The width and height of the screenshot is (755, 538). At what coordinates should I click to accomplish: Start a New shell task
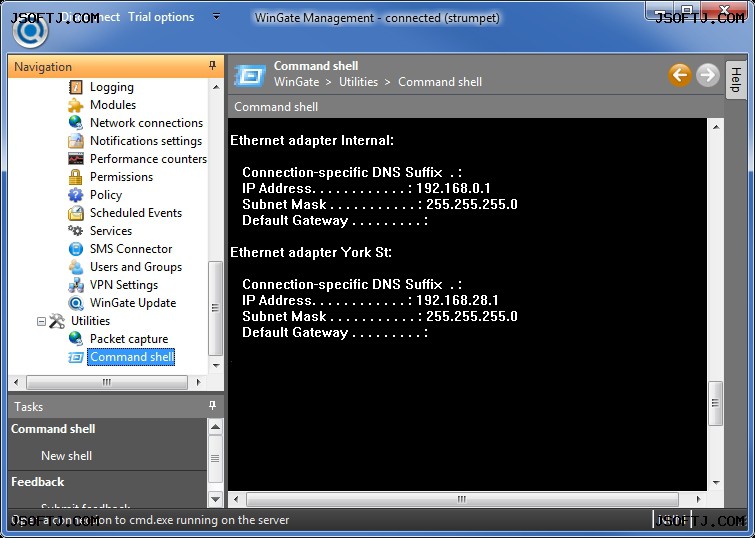(66, 456)
